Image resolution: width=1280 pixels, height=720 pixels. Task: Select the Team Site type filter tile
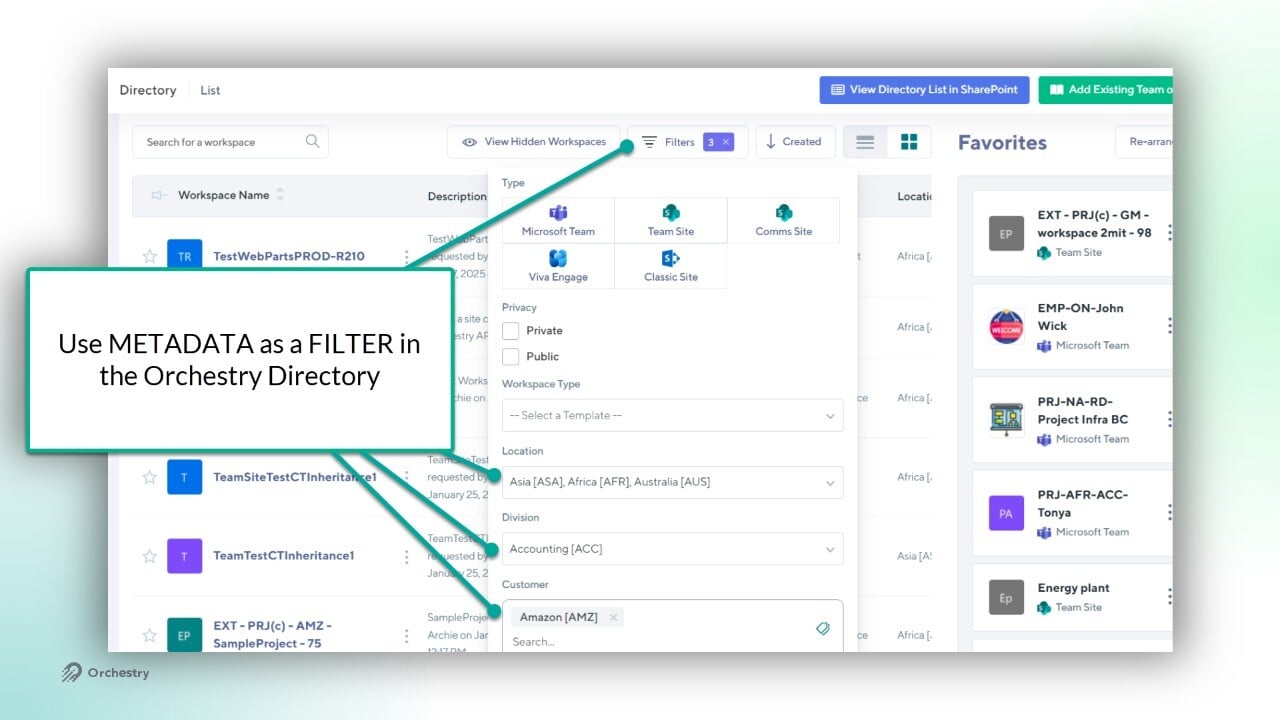(671, 221)
